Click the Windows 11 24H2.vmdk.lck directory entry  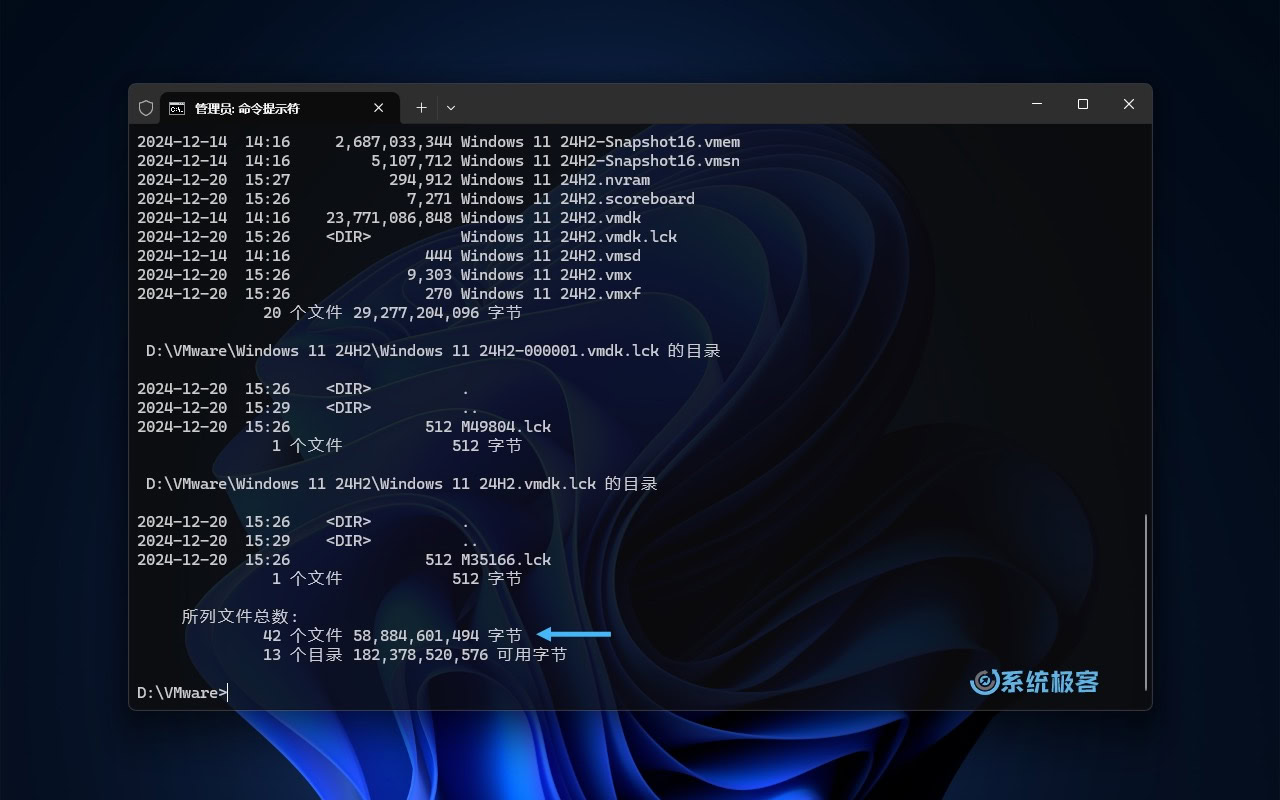(x=569, y=237)
